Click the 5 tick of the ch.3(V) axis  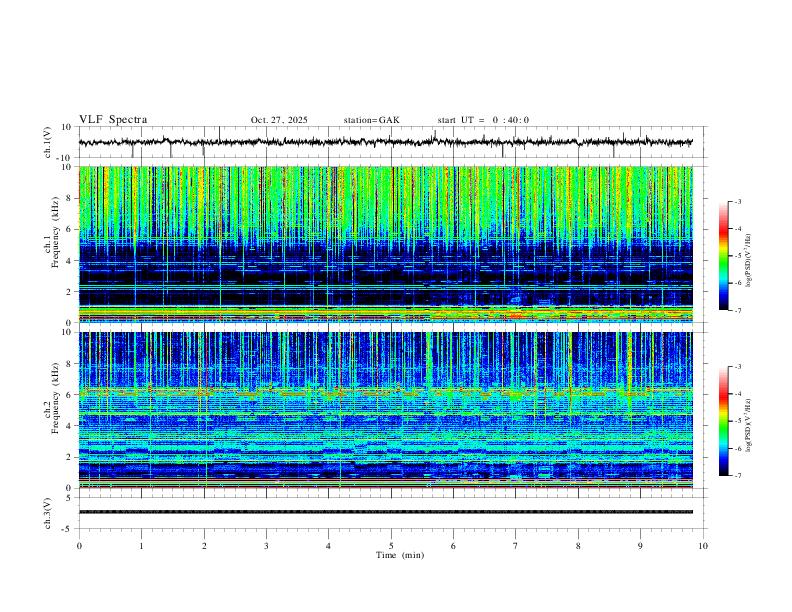pyautogui.click(x=69, y=498)
